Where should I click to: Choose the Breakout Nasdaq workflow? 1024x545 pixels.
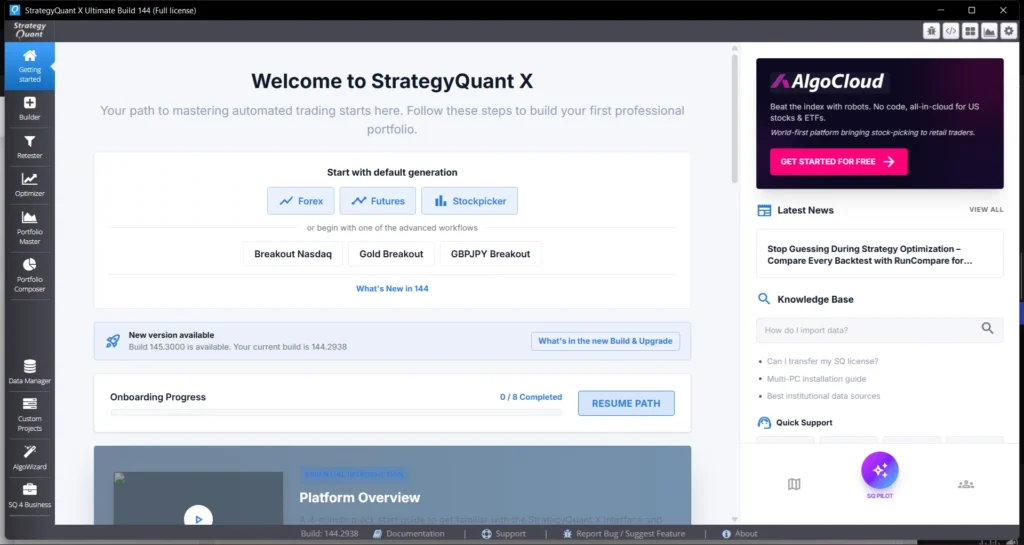pos(293,254)
